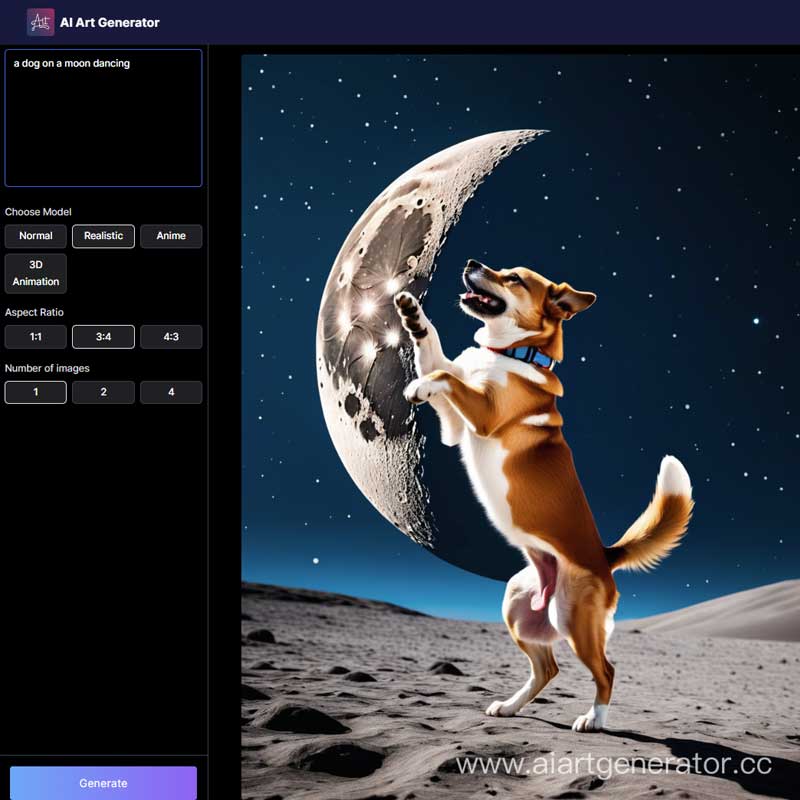This screenshot has height=800, width=800.
Task: Click the prompt text input area
Action: (103, 118)
